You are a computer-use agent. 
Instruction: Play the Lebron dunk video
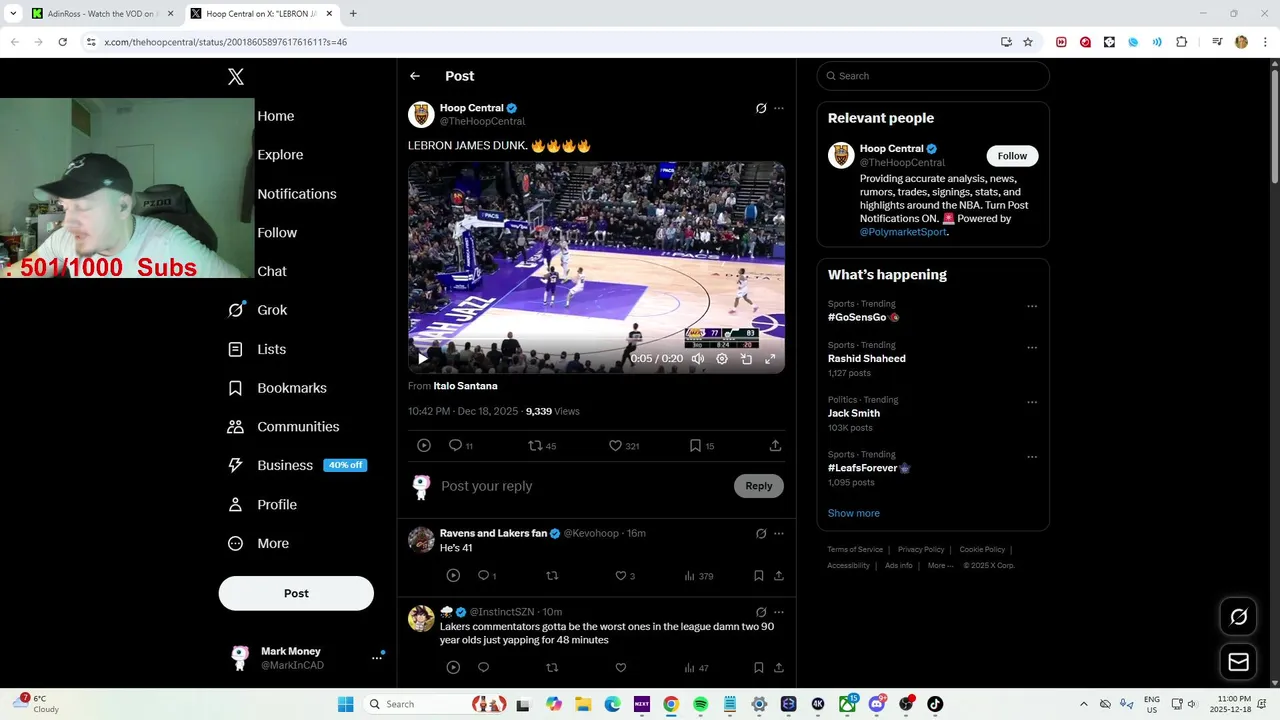click(422, 358)
